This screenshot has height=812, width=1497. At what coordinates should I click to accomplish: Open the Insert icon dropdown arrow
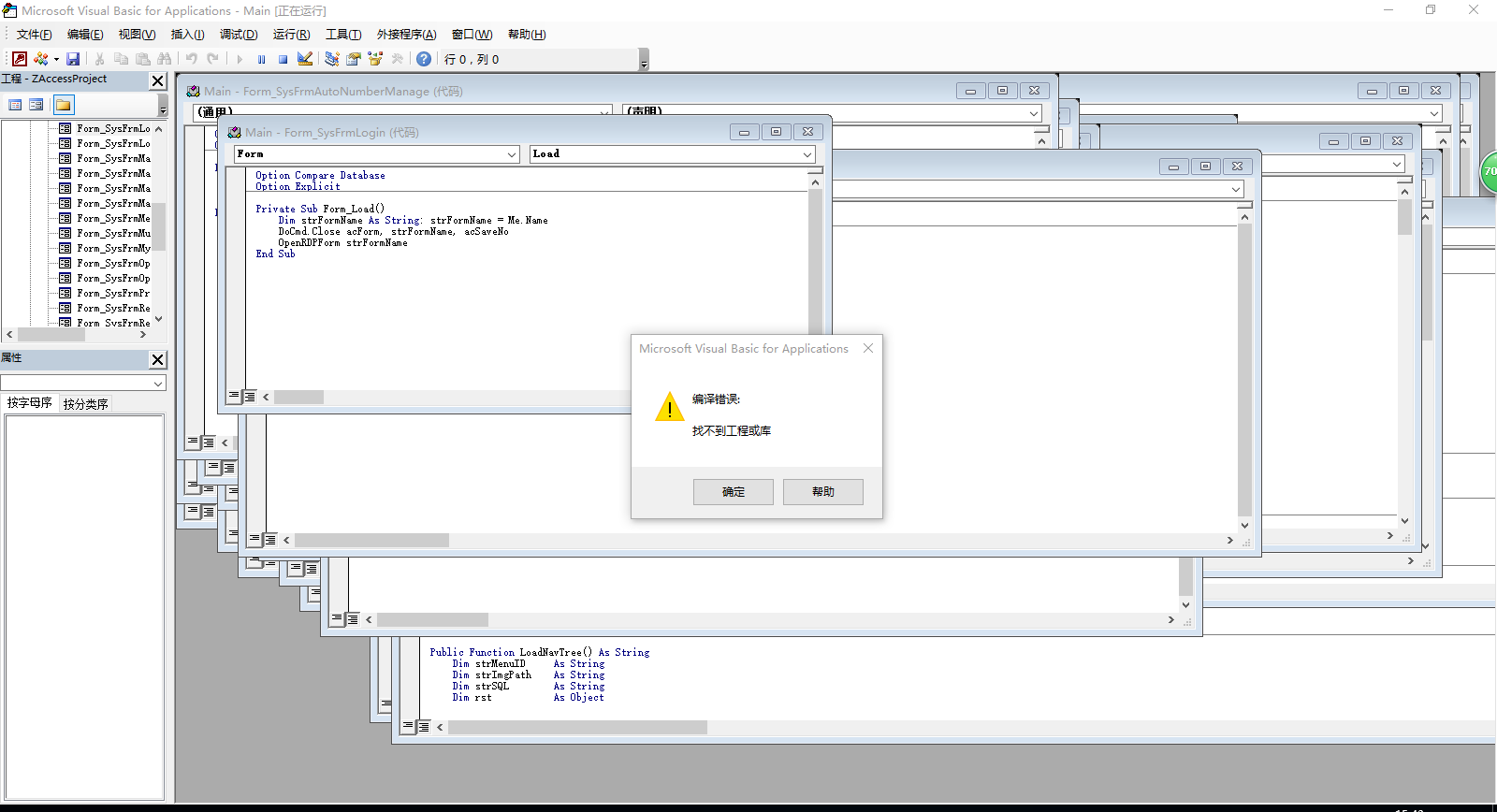pyautogui.click(x=56, y=59)
